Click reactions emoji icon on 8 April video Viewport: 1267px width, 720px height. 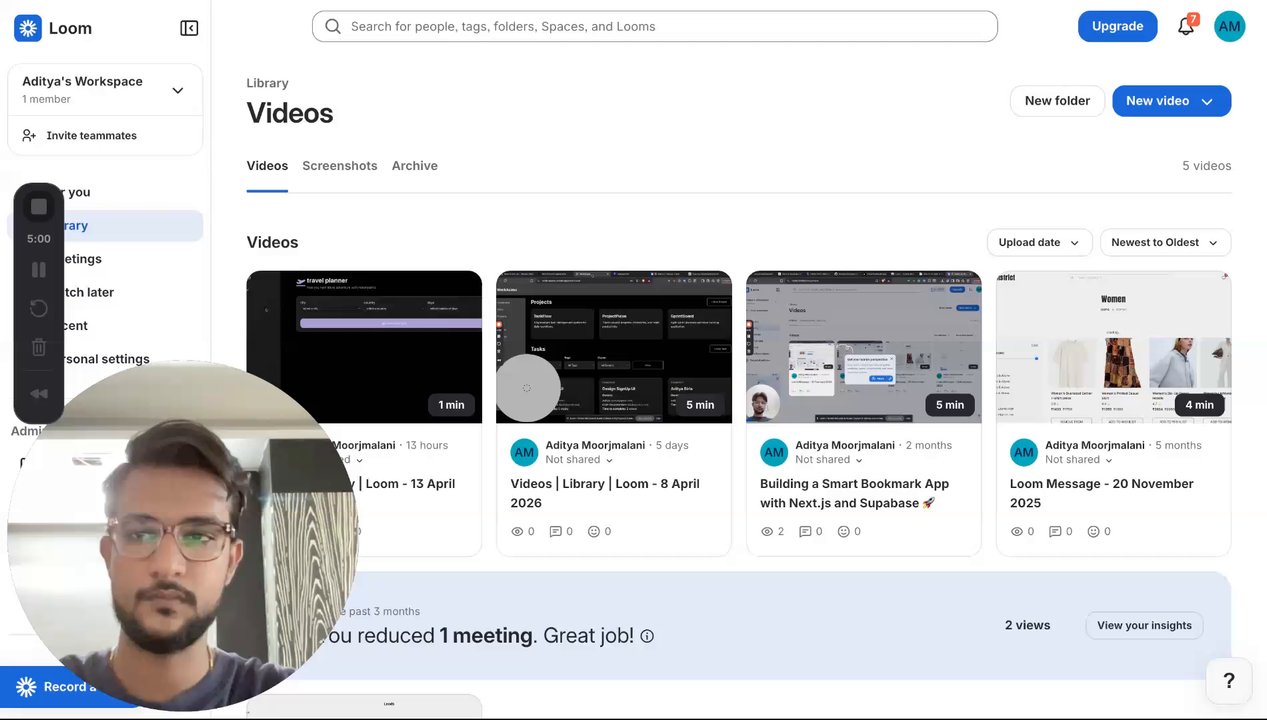(594, 532)
